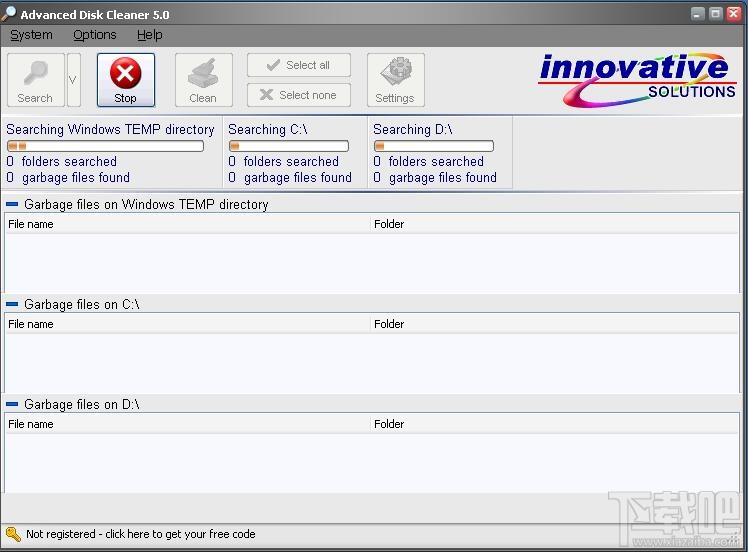Click the Not registered free code link
Screen dimensions: 748x552
click(x=141, y=534)
